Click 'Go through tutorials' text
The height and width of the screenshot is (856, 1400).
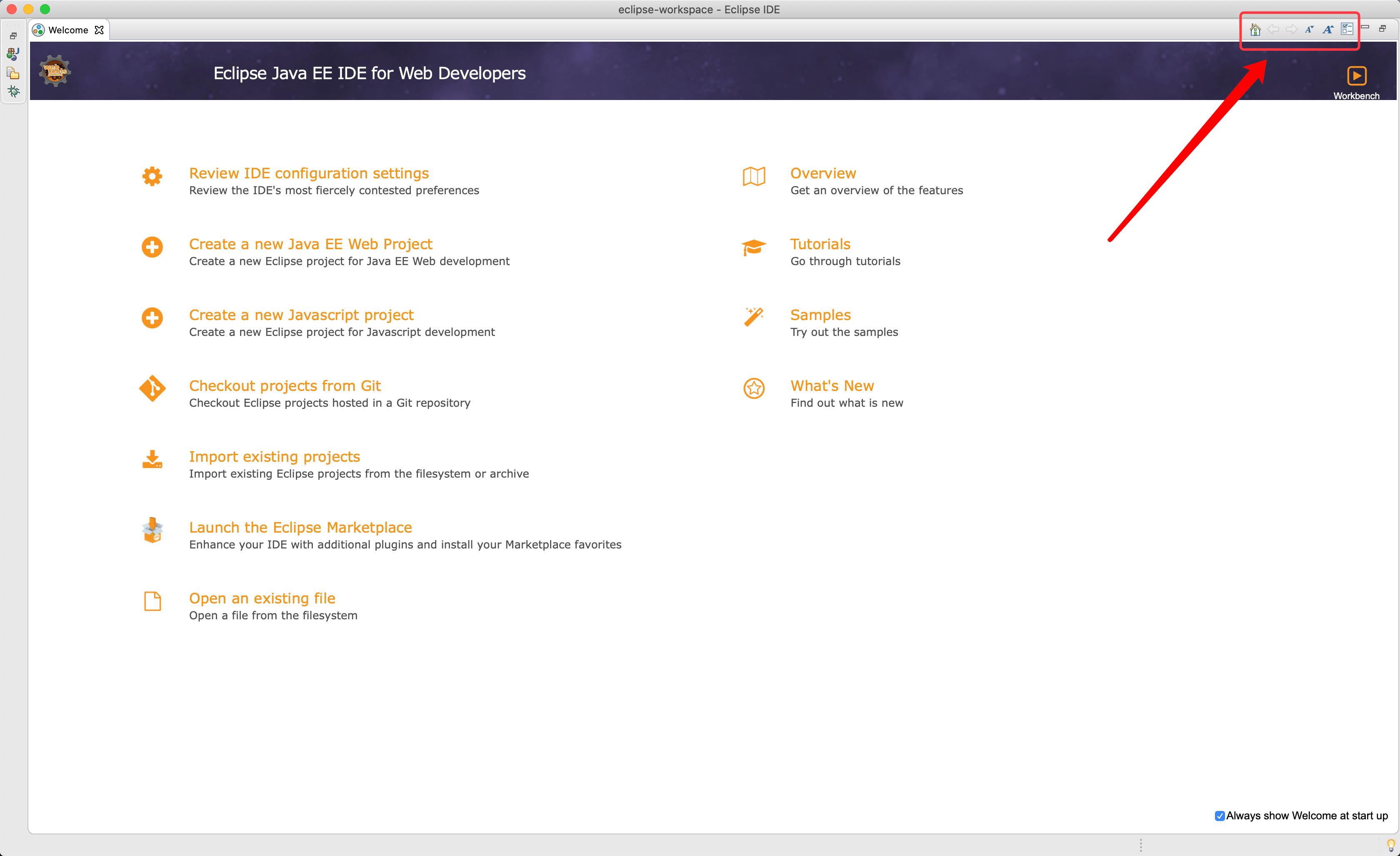pyautogui.click(x=845, y=261)
